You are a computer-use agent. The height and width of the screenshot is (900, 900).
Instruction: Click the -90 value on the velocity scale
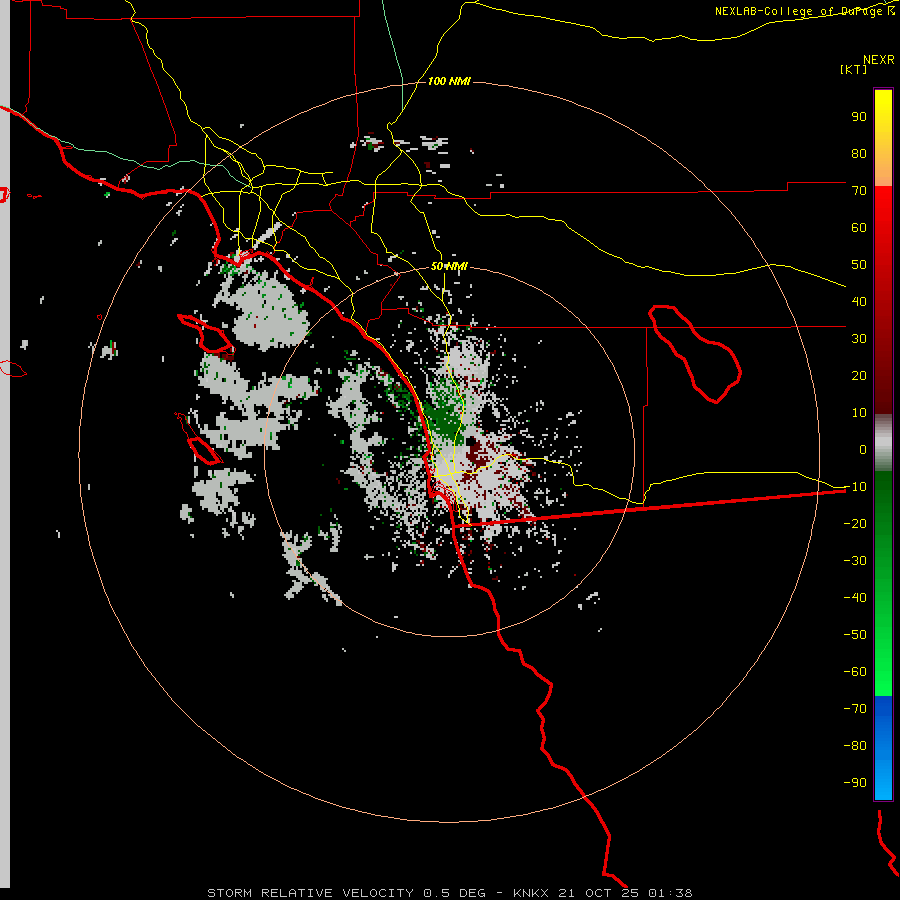point(855,782)
